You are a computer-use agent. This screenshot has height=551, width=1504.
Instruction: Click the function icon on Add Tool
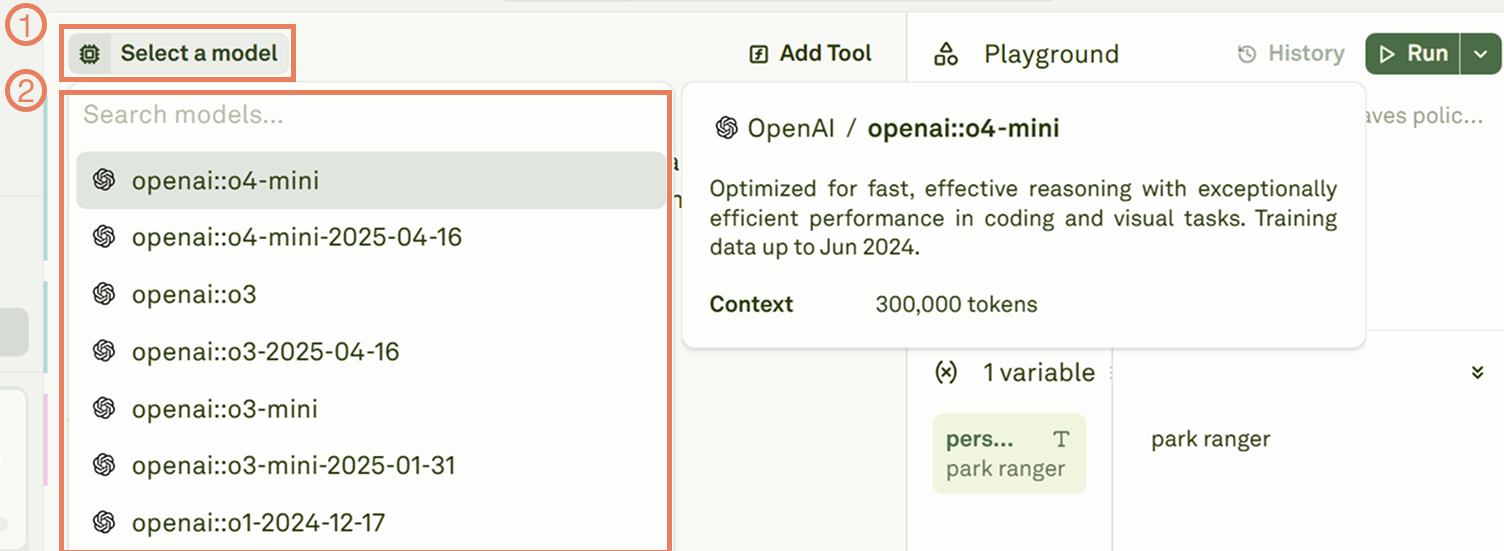pyautogui.click(x=759, y=54)
